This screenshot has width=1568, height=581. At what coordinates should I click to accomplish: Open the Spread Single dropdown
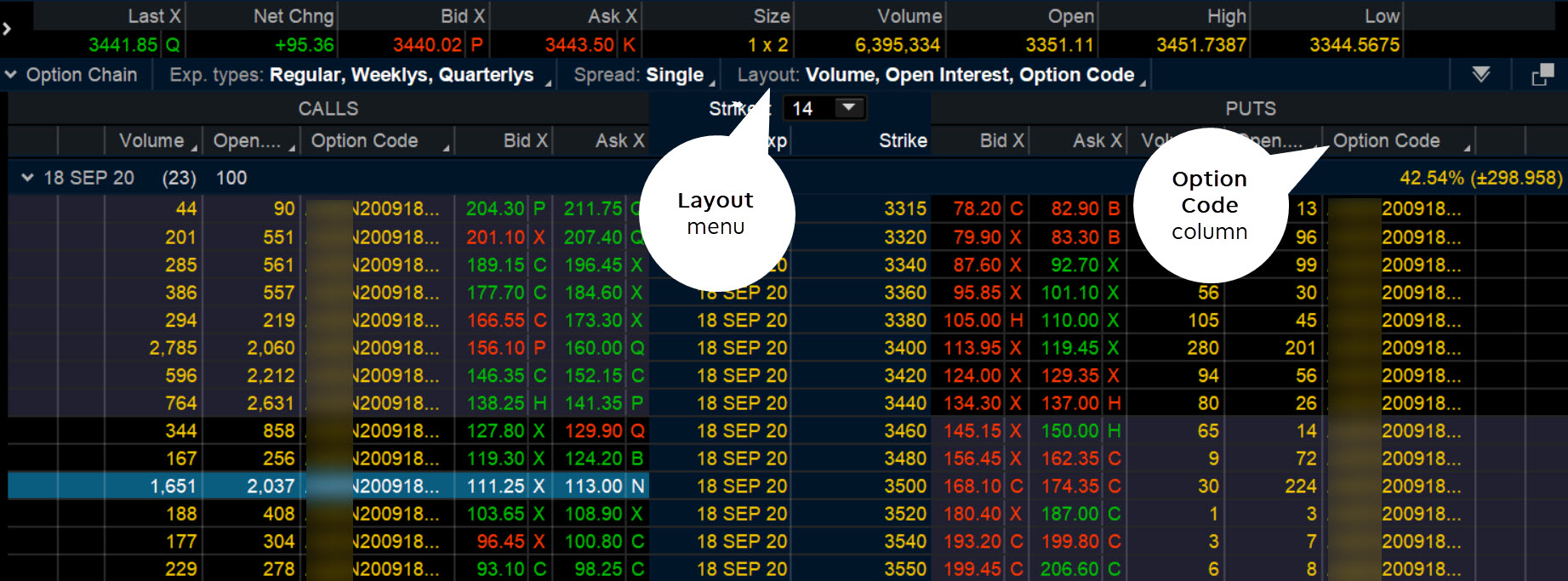click(644, 75)
